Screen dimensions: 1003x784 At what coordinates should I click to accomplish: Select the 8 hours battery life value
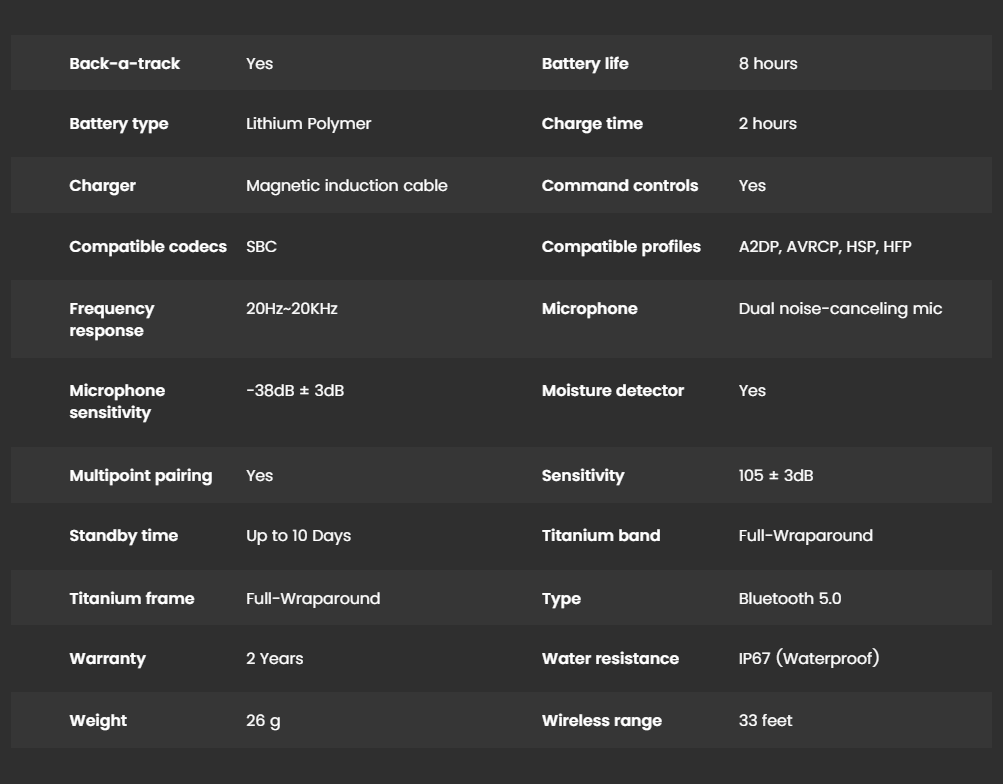[x=767, y=63]
